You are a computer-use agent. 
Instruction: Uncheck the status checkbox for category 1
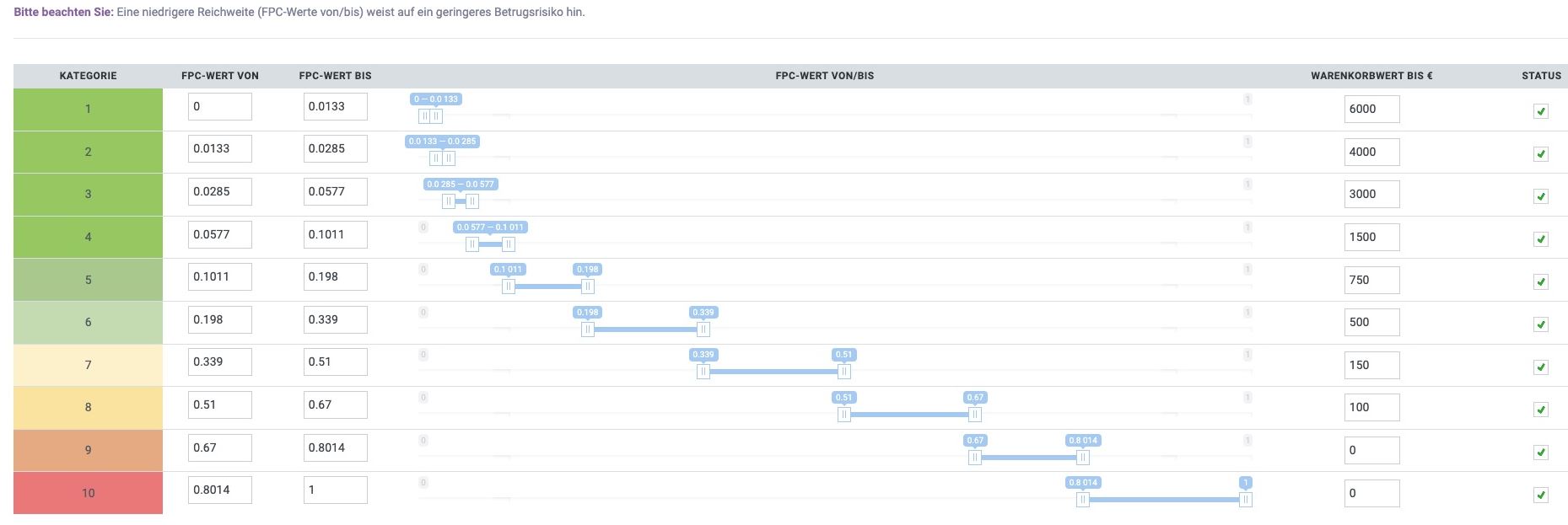(x=1541, y=111)
